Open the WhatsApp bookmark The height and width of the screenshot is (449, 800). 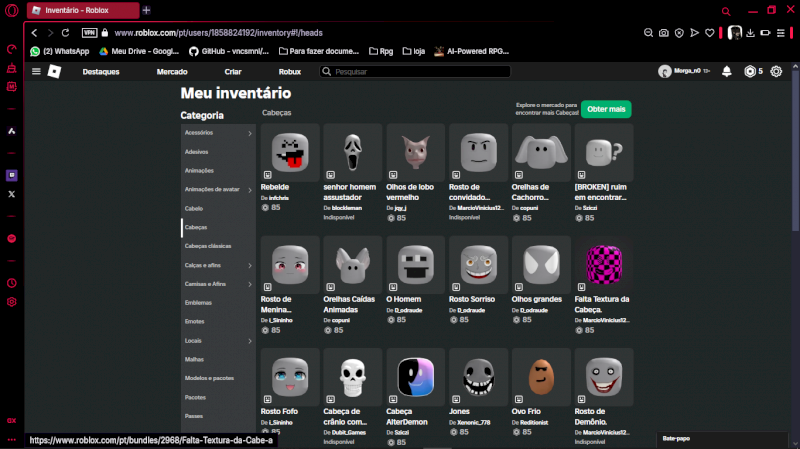pos(60,51)
